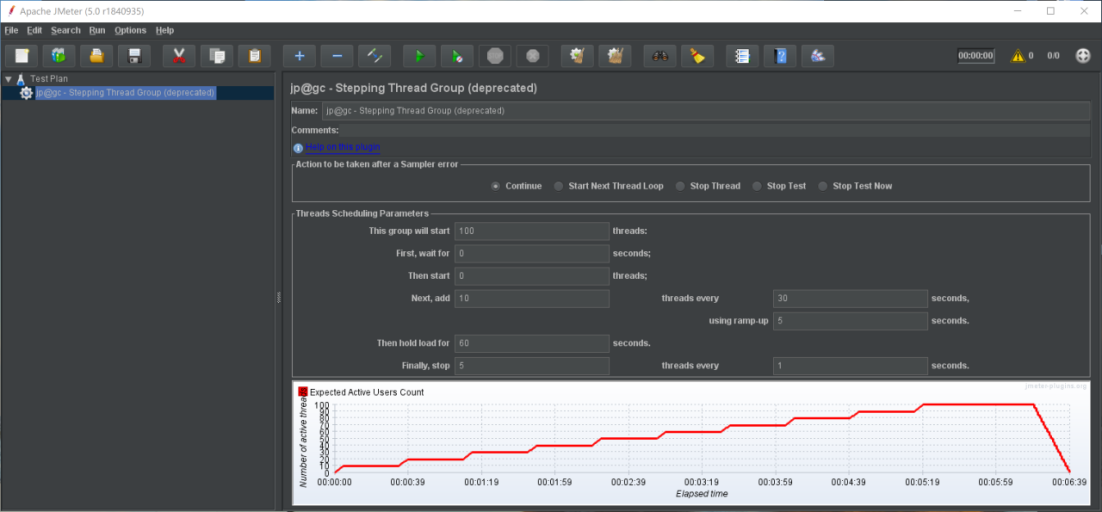Image resolution: width=1102 pixels, height=512 pixels.
Task: Open the Edit menu
Action: point(34,30)
